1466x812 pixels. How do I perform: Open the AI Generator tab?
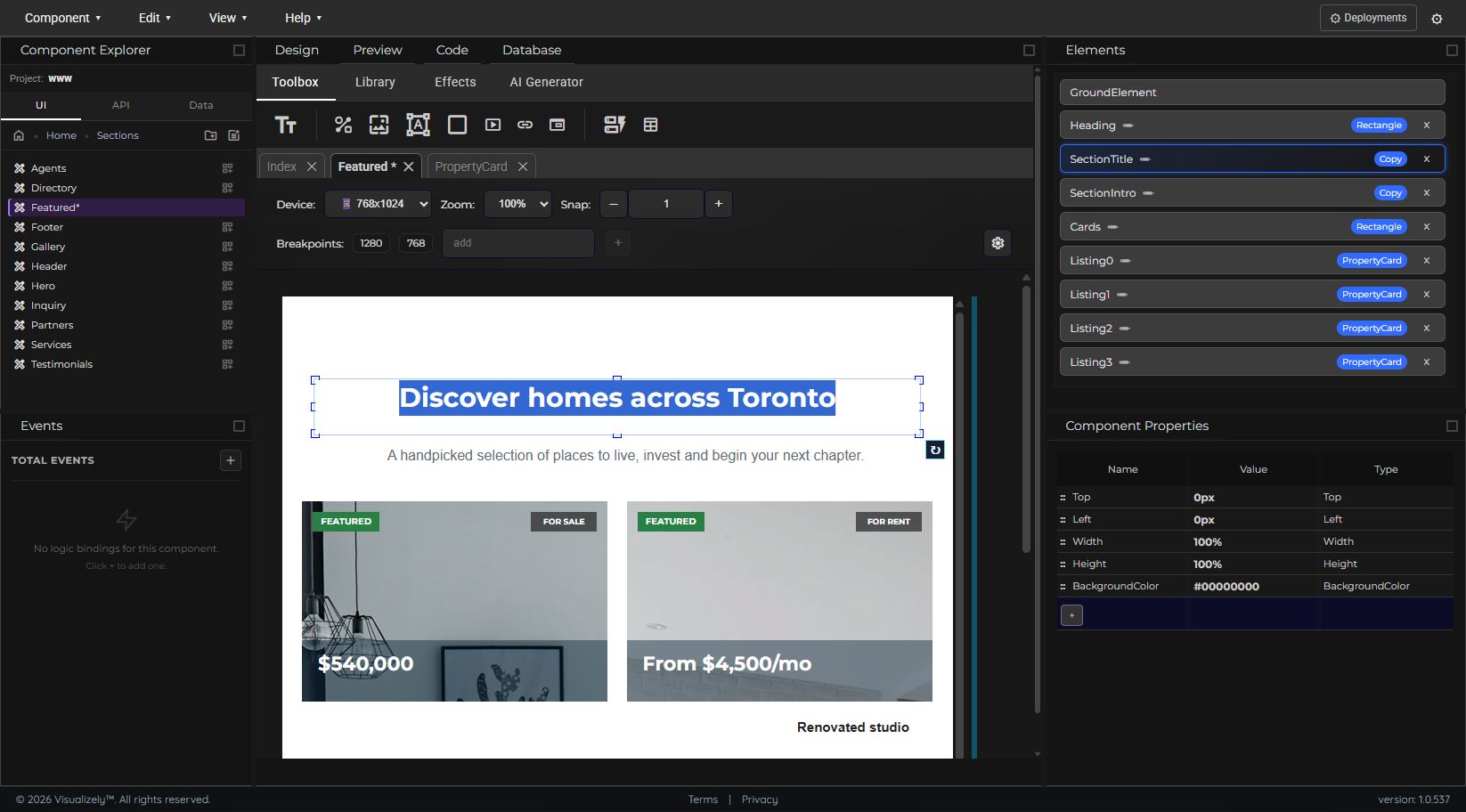click(x=546, y=82)
